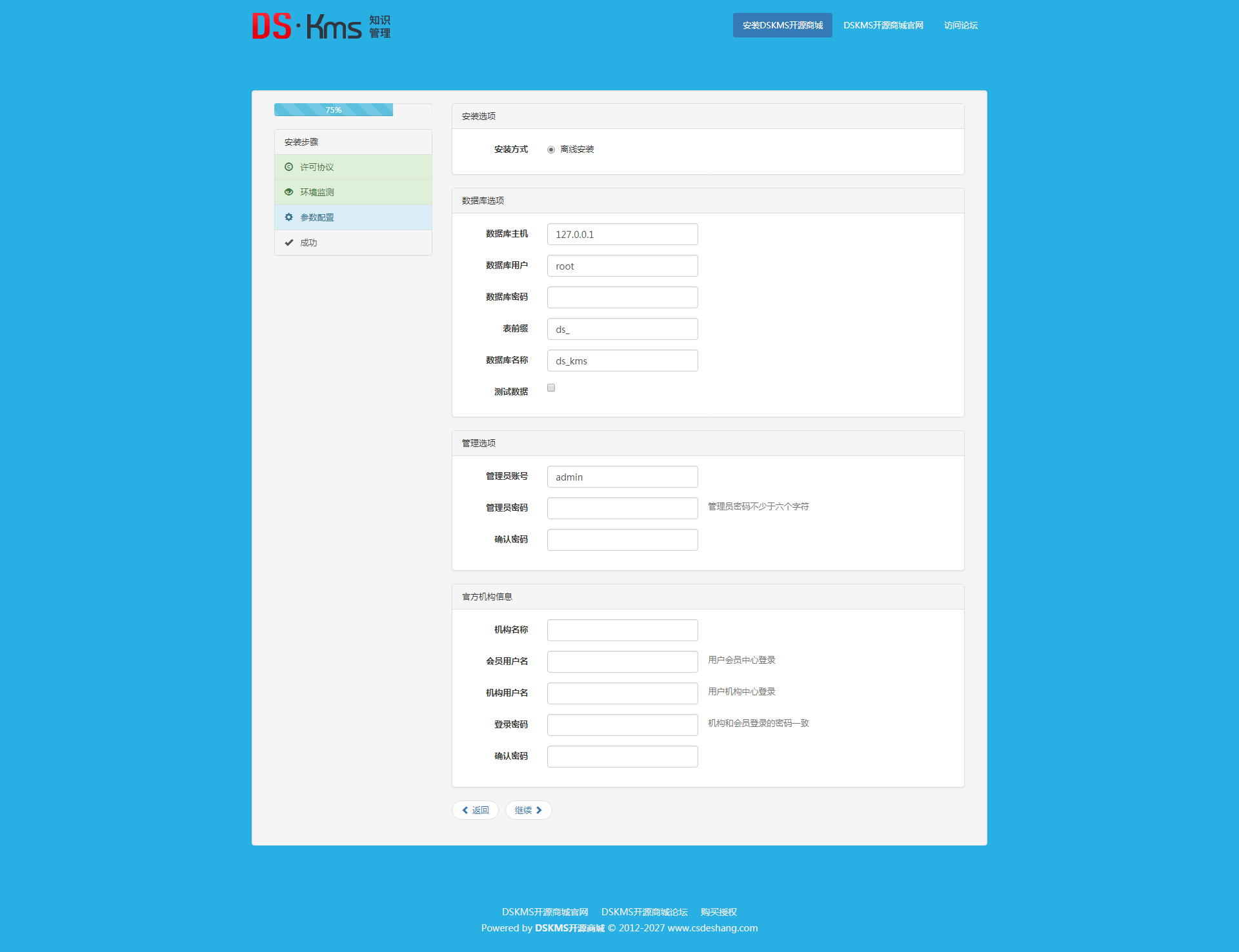Focus the 数据库用户 field showing root
The height and width of the screenshot is (952, 1239).
623,266
